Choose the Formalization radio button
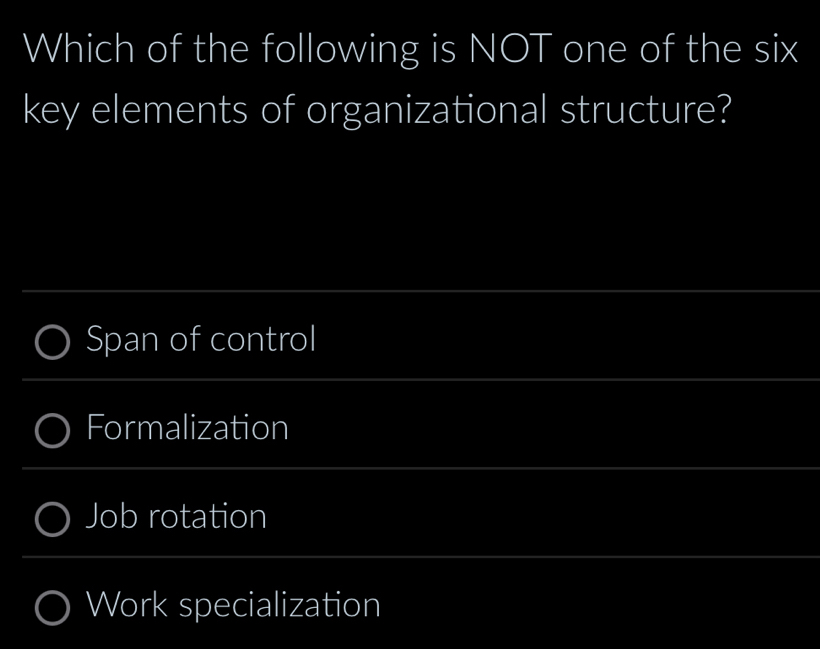820x649 pixels. point(53,431)
